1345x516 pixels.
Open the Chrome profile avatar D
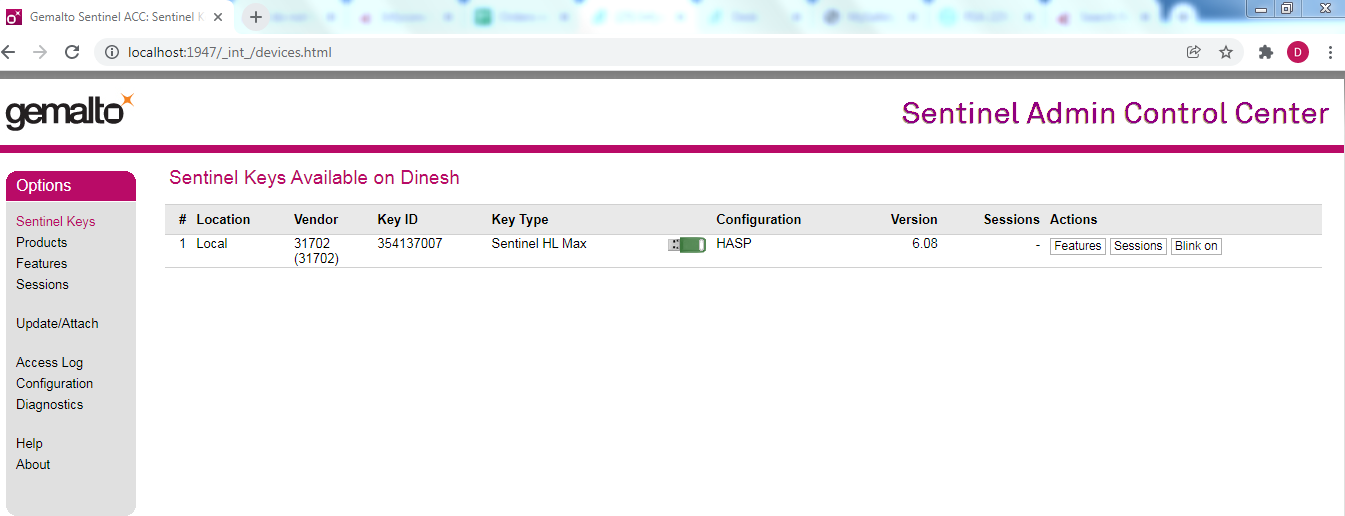pyautogui.click(x=1297, y=52)
